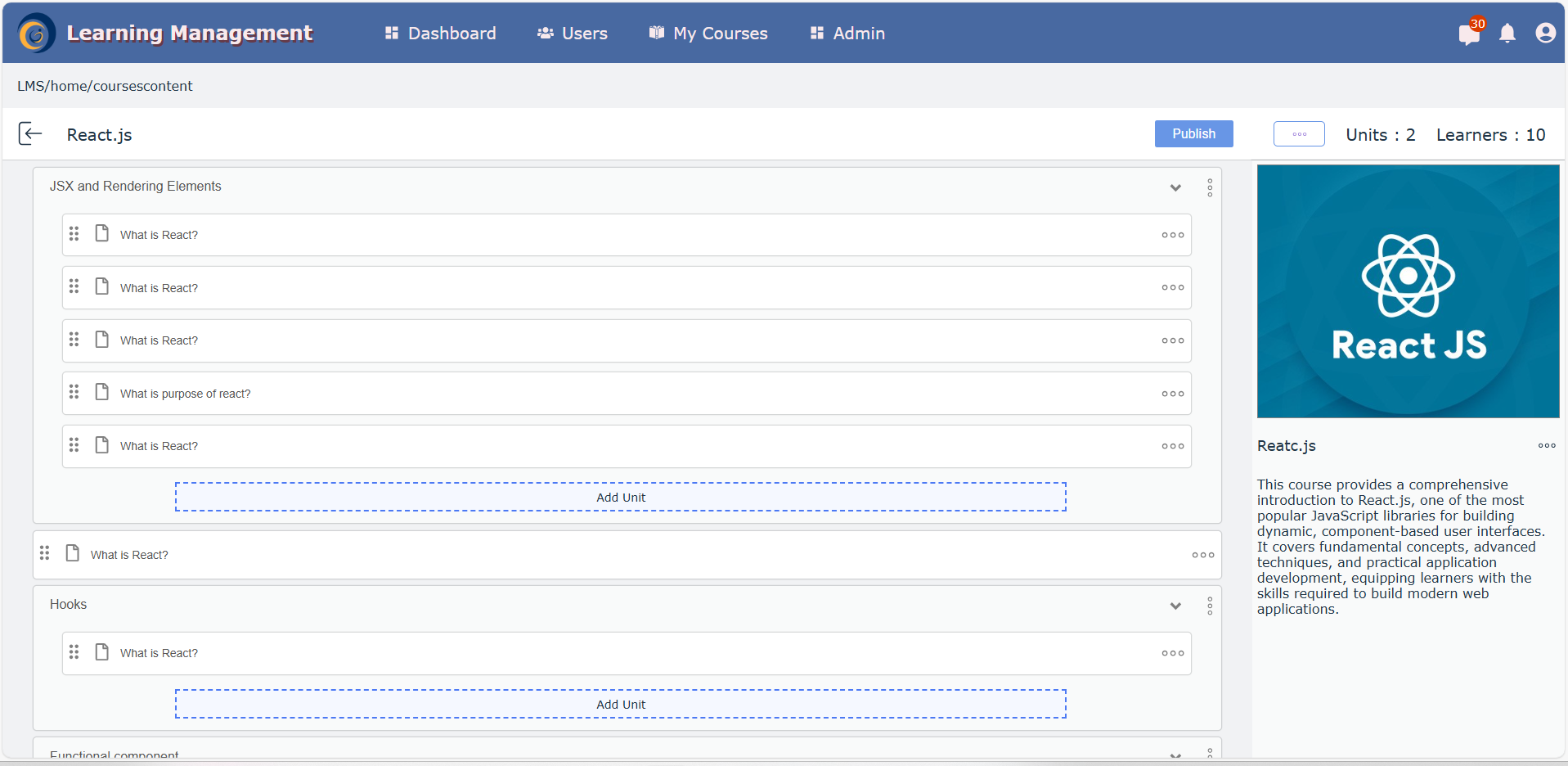Collapse the Hooks section chevron
The width and height of the screenshot is (1568, 766).
1175,606
